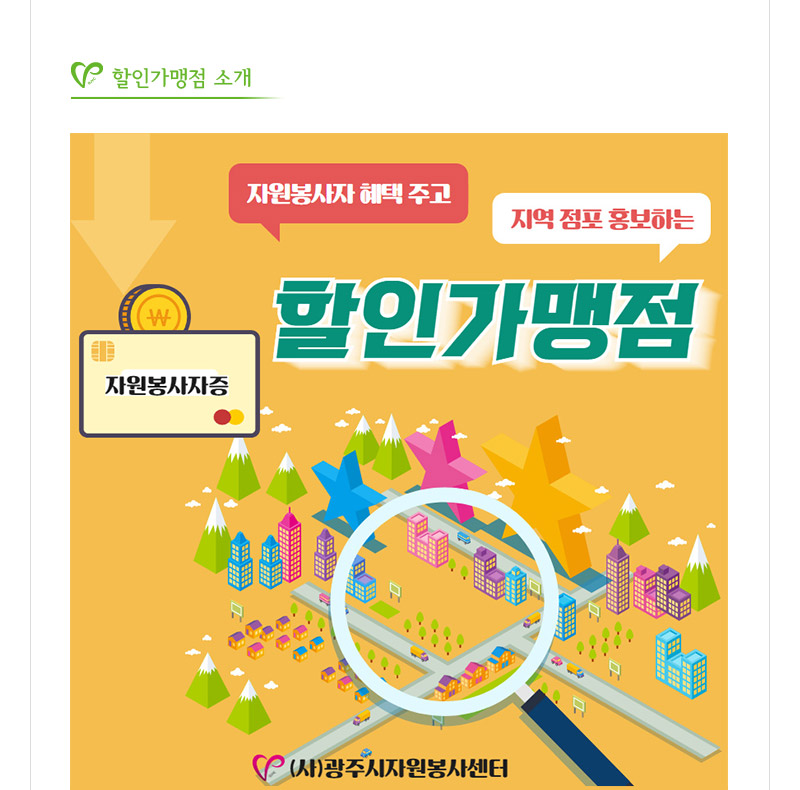Click the (사)광주시자원봉사센터 text
This screenshot has width=800, height=790.
click(x=398, y=768)
